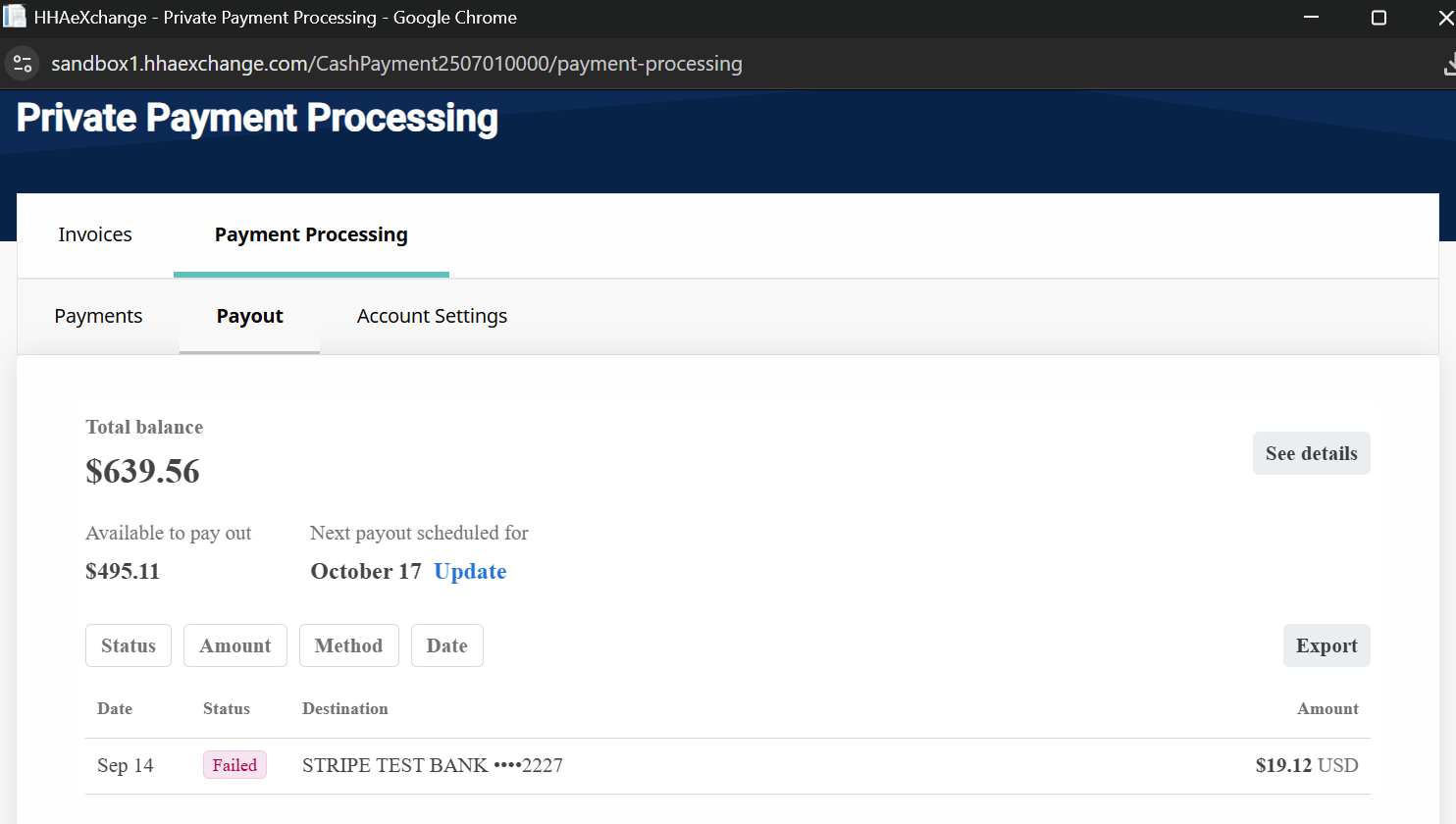Viewport: 1456px width, 824px height.
Task: Maximize the Chrome window
Action: 1378,18
